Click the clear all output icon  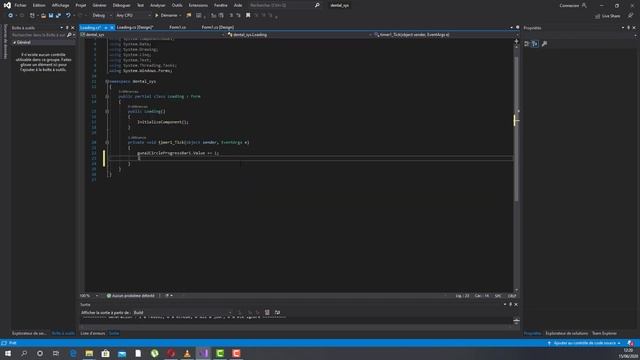[x=267, y=312]
